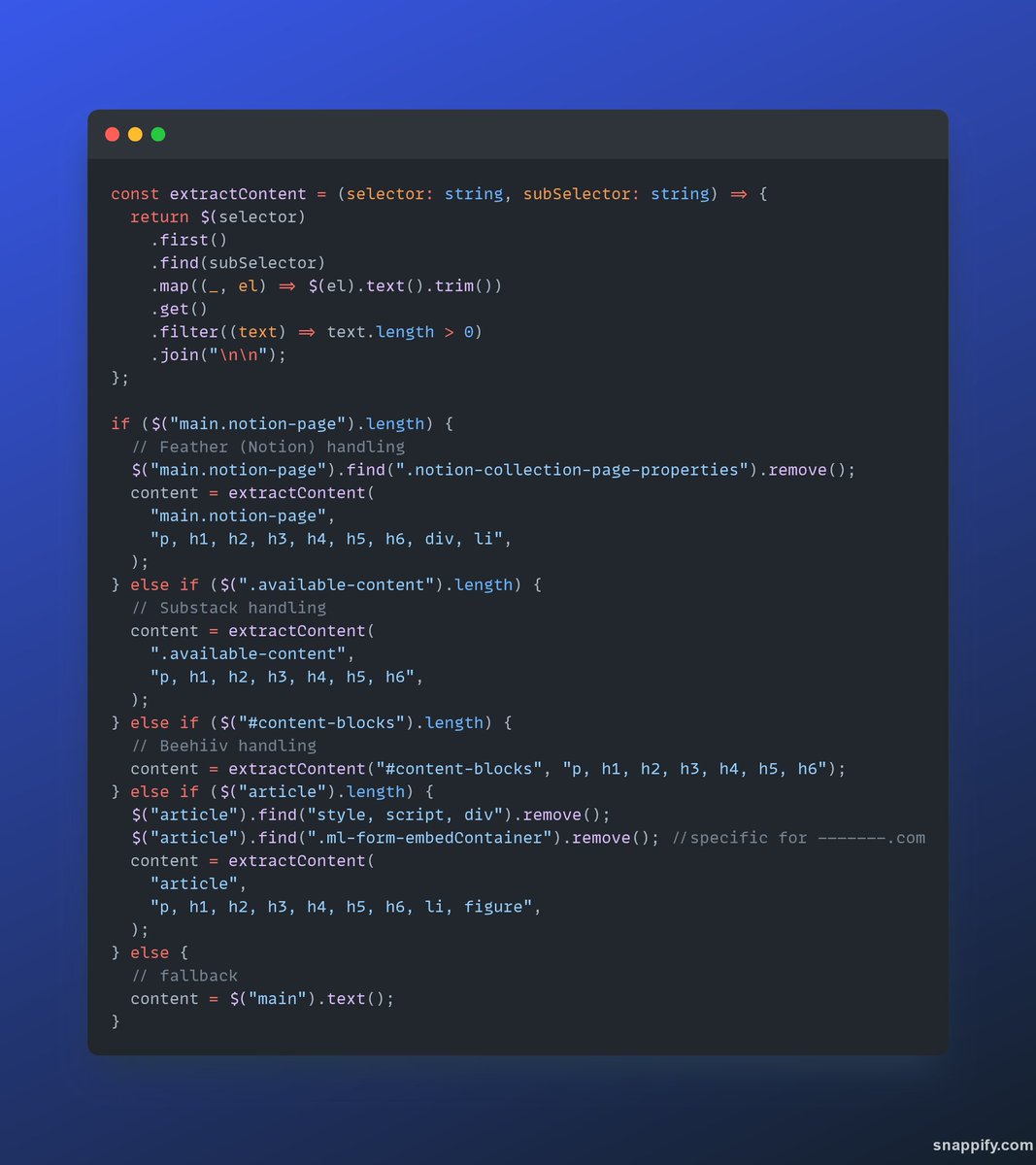This screenshot has width=1036, height=1165.
Task: Click the 'extractContent("#content-blocks", ...)' line
Action: (x=488, y=769)
